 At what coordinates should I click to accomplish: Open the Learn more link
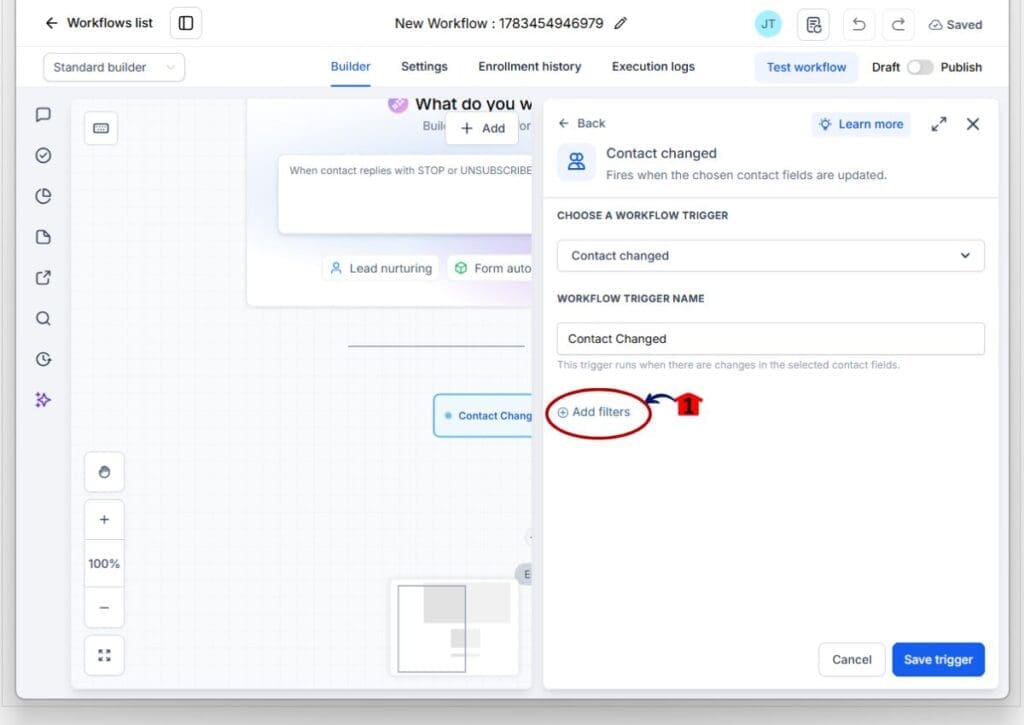861,124
